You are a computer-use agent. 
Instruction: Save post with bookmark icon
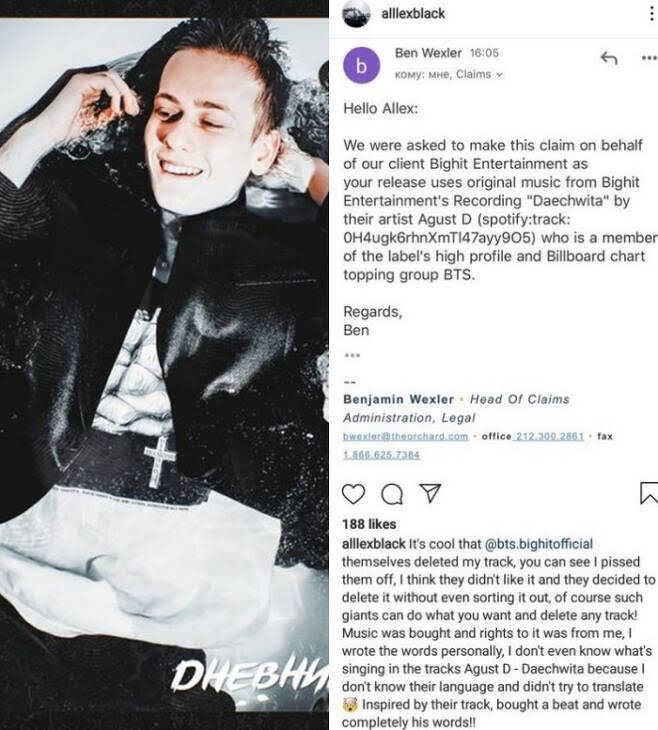click(649, 493)
